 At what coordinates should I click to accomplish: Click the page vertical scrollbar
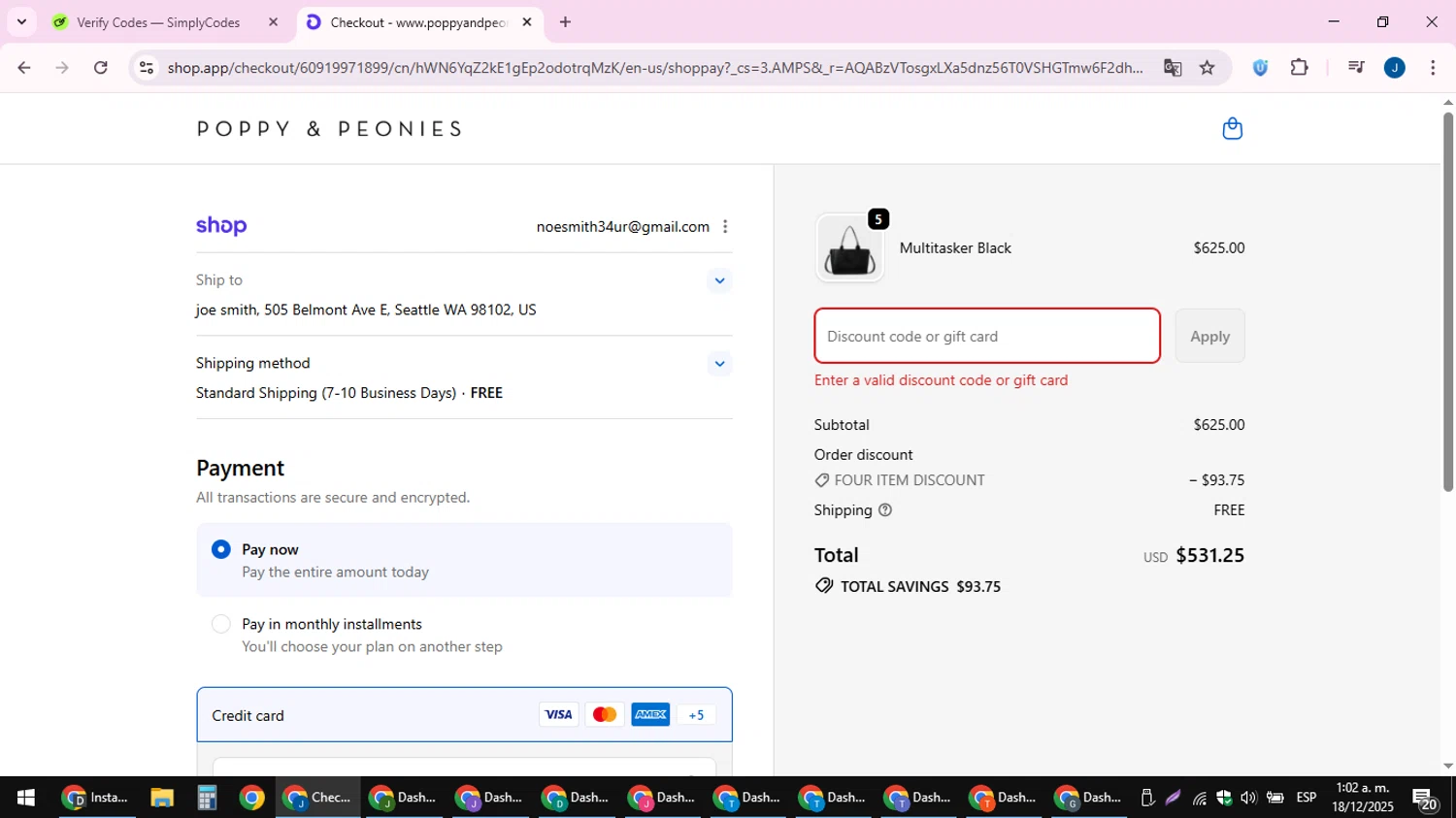click(x=1447, y=301)
